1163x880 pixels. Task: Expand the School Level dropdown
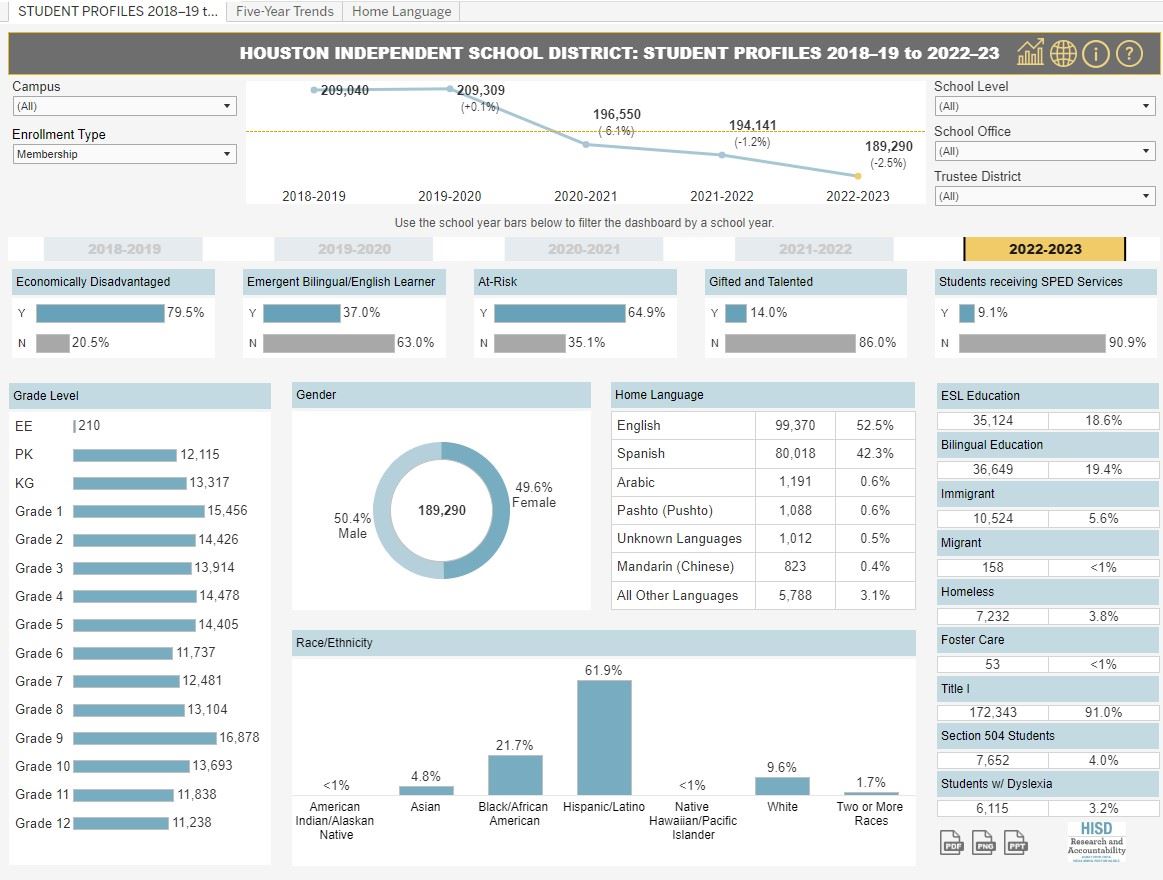(x=1044, y=106)
